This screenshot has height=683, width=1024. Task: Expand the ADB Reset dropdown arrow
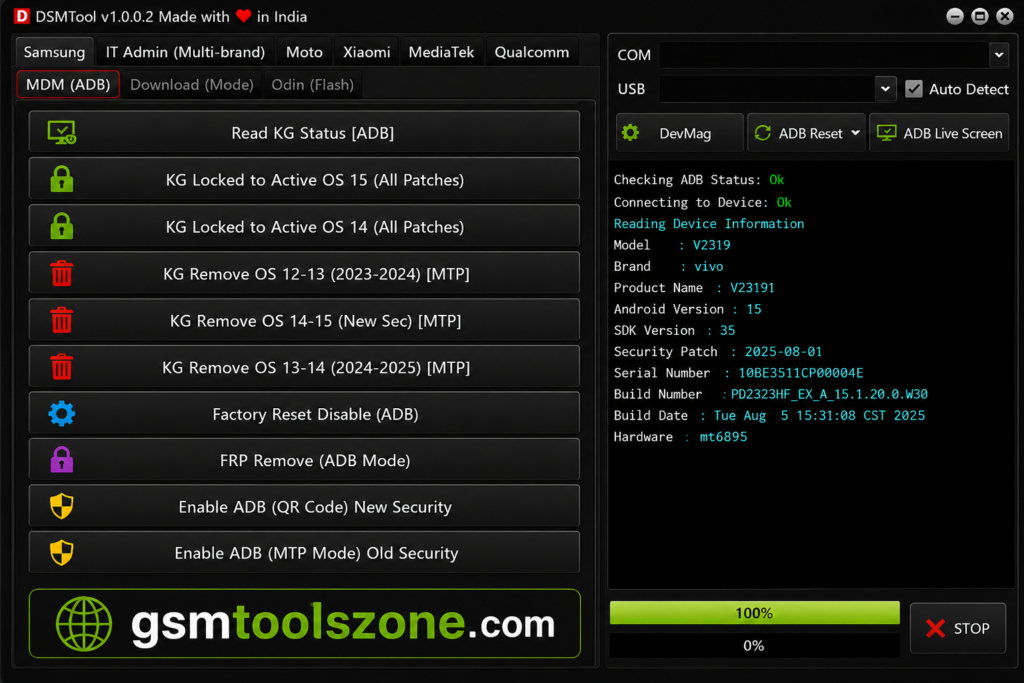point(856,133)
